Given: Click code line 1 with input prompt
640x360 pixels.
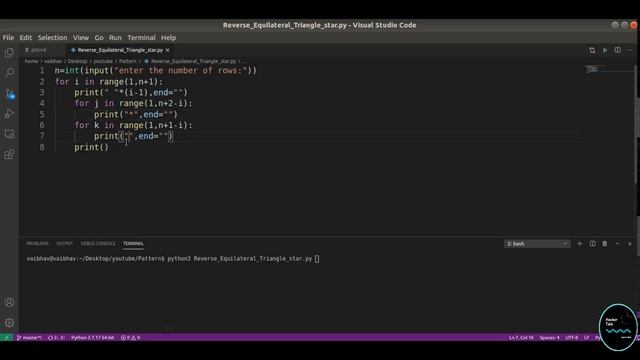Looking at the screenshot, I should pyautogui.click(x=156, y=71).
